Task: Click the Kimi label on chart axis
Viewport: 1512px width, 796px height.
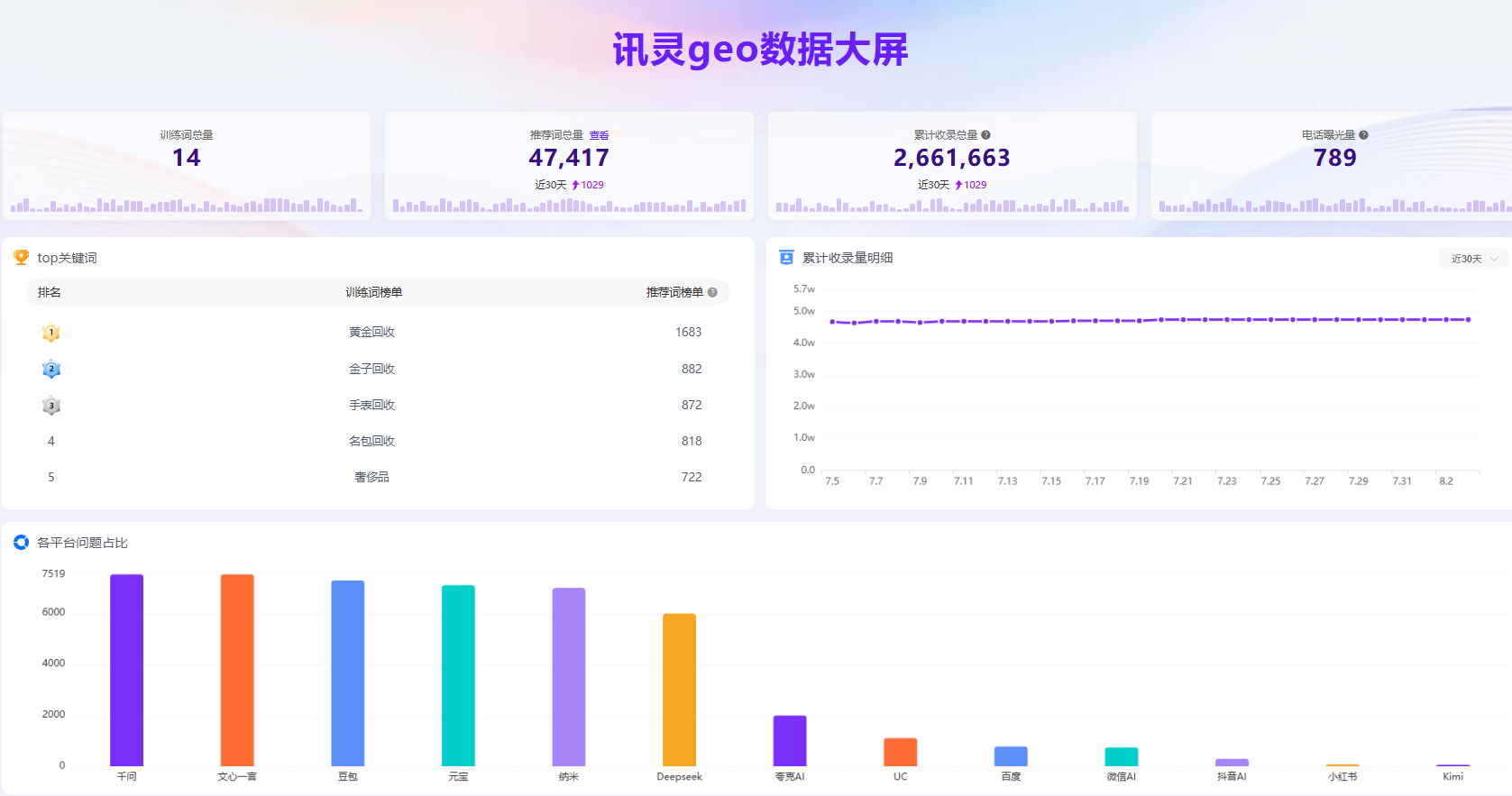Action: (x=1453, y=777)
